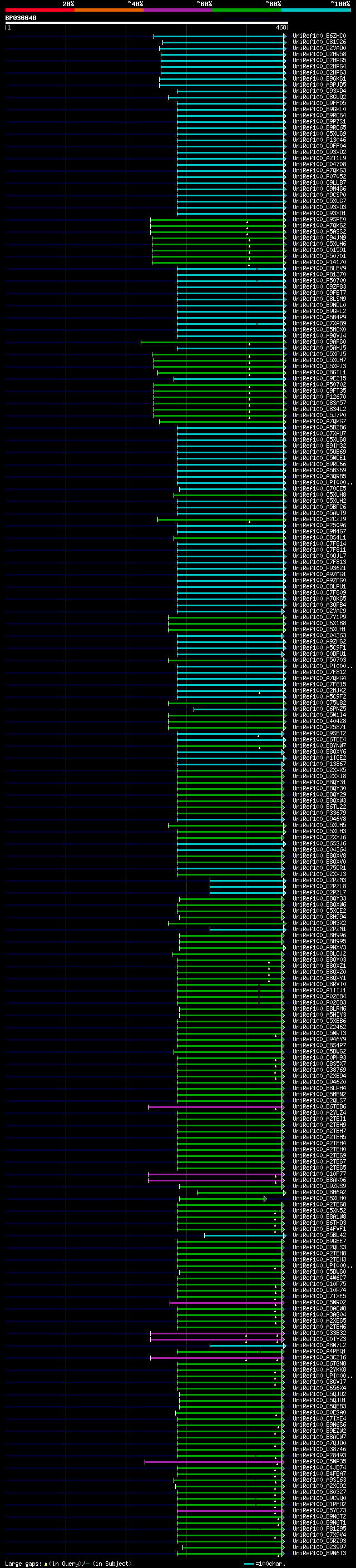
Task: Open hit UniRef100_A9PJD5
Action: click(x=319, y=85)
